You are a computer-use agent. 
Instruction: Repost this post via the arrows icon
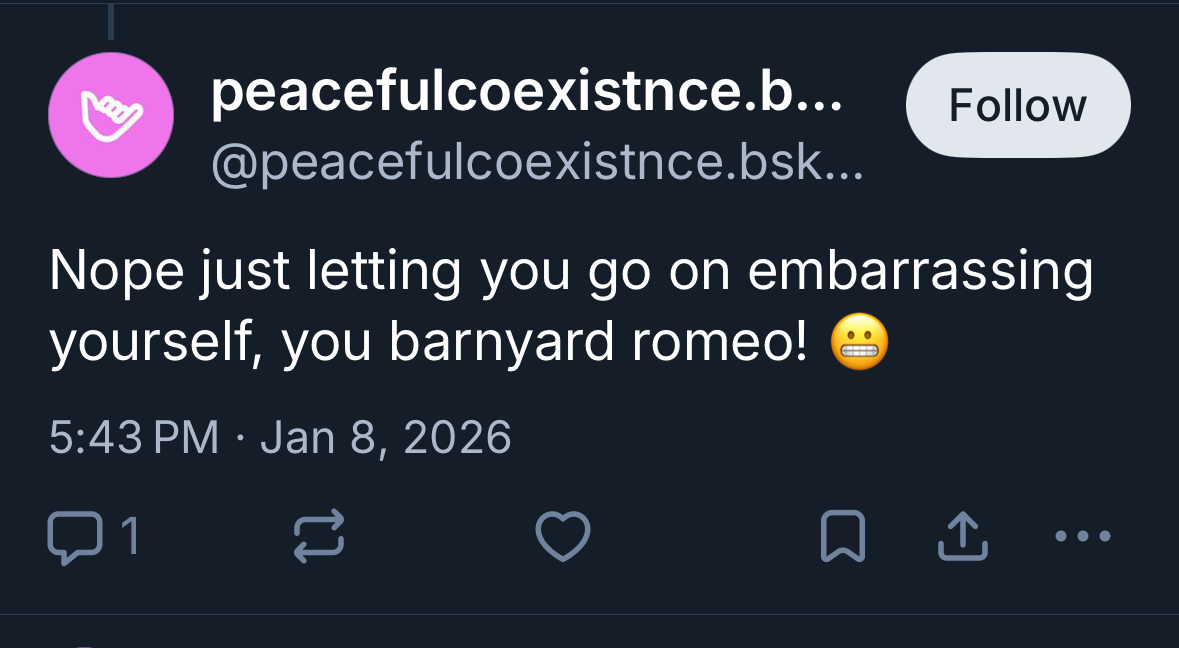pos(319,536)
